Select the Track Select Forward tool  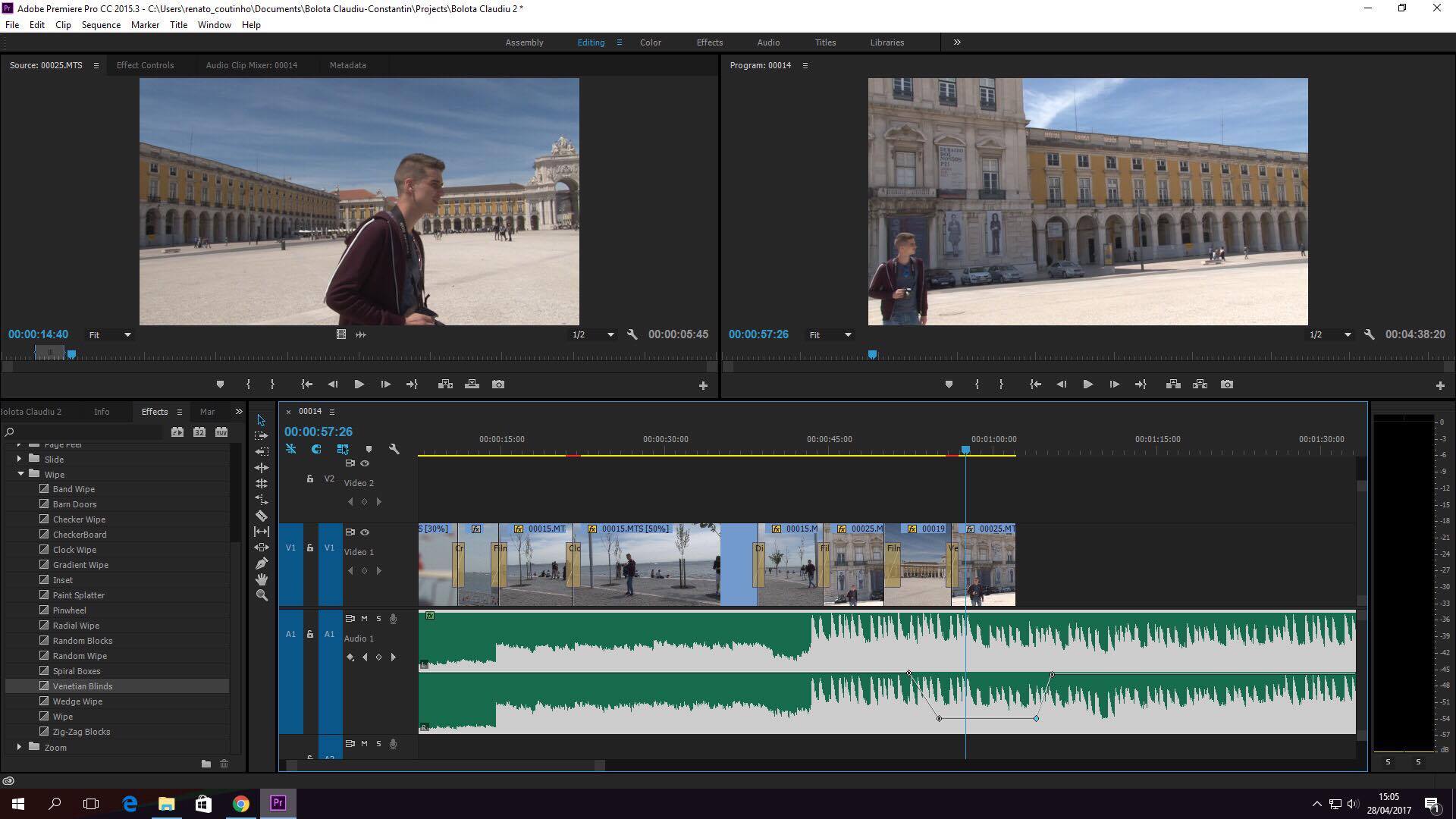pyautogui.click(x=261, y=435)
